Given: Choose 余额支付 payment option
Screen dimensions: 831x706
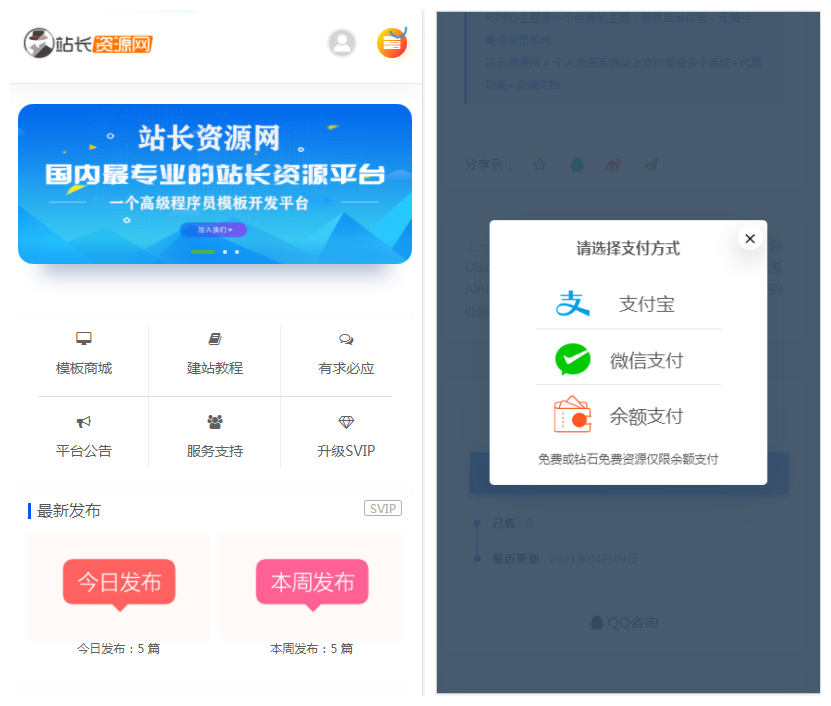Looking at the screenshot, I should (x=628, y=415).
